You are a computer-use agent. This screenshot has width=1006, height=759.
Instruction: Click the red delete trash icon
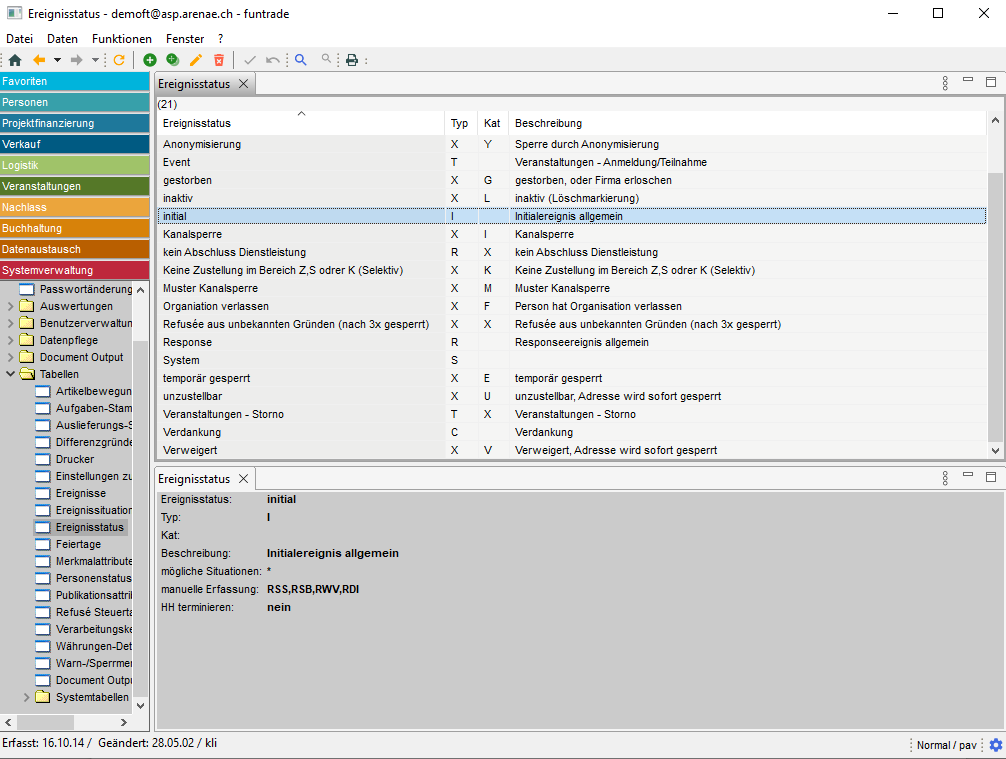[x=219, y=60]
